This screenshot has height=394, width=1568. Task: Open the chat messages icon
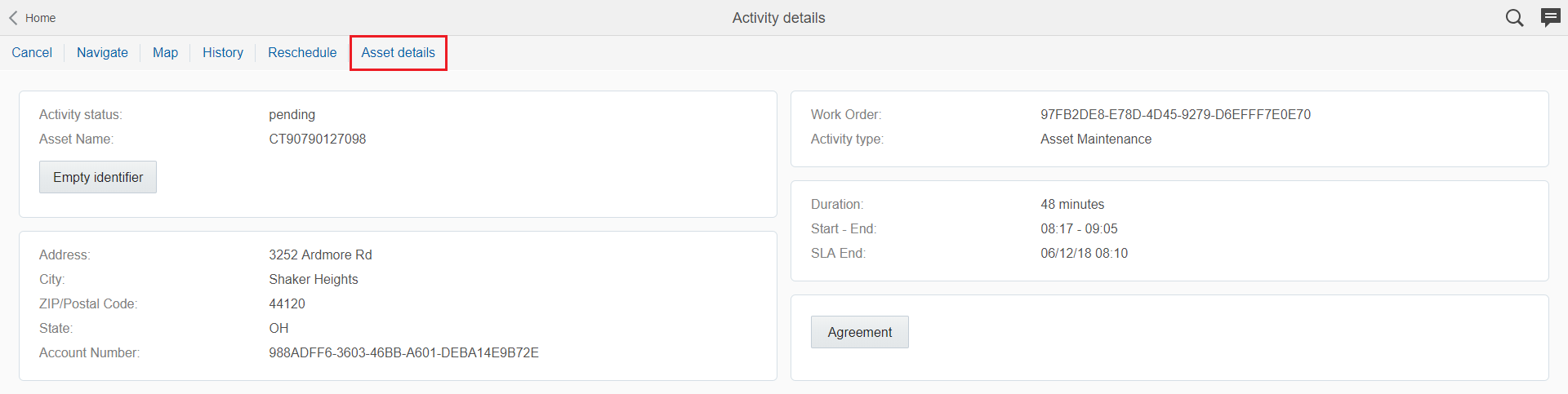click(1550, 17)
